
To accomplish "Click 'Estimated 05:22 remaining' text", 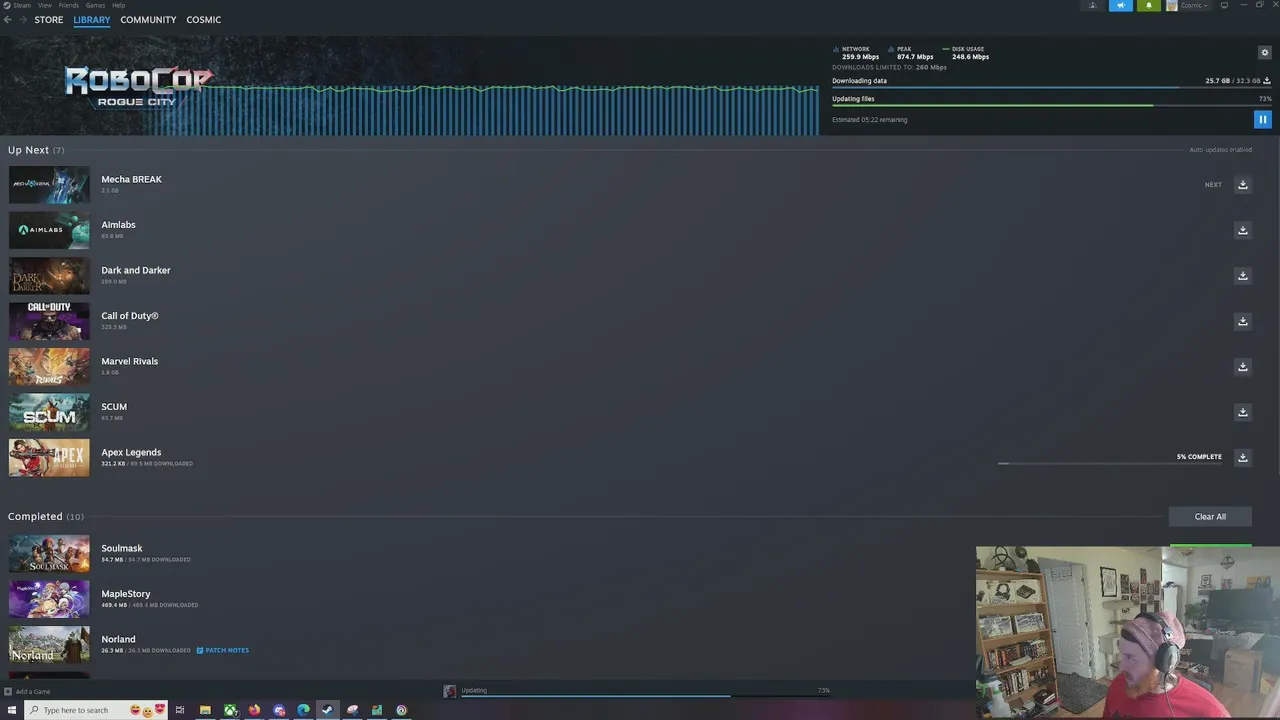I will point(869,120).
